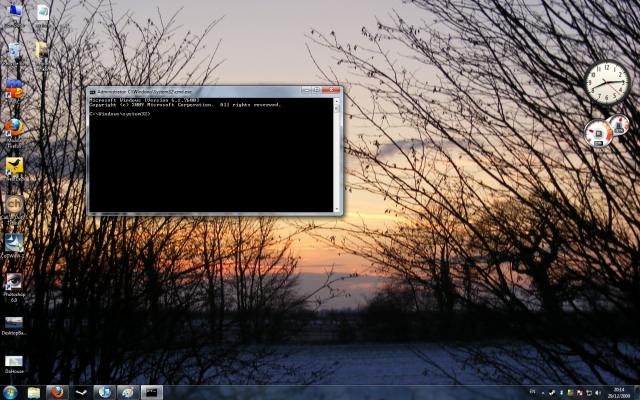The width and height of the screenshot is (640, 400).
Task: Click the CPU meter desktop gadget
Action: tap(601, 133)
